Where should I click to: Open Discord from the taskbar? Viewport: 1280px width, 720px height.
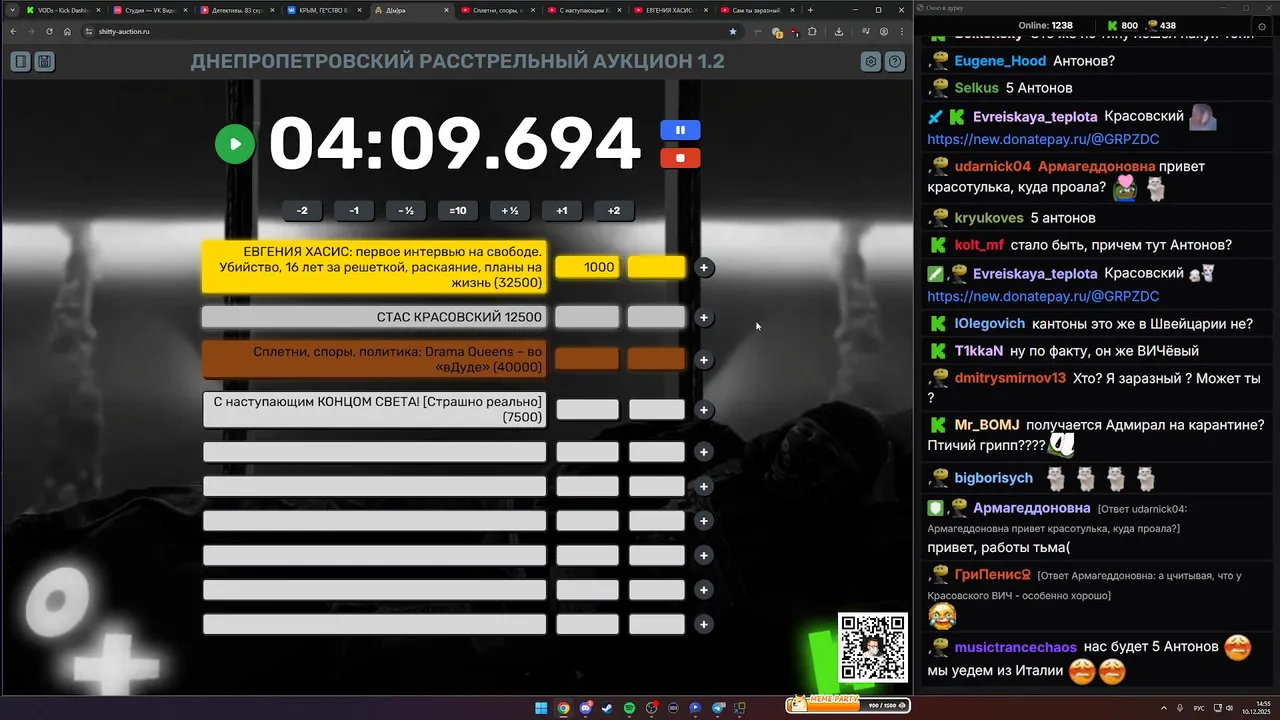click(585, 708)
